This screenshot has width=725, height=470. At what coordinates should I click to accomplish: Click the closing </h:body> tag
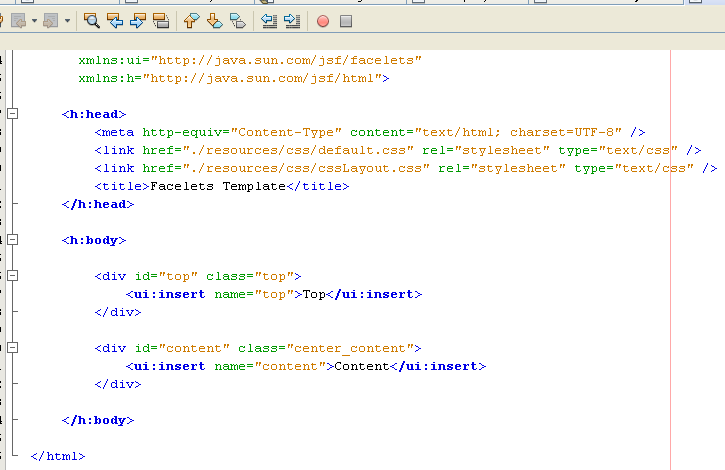(98, 421)
